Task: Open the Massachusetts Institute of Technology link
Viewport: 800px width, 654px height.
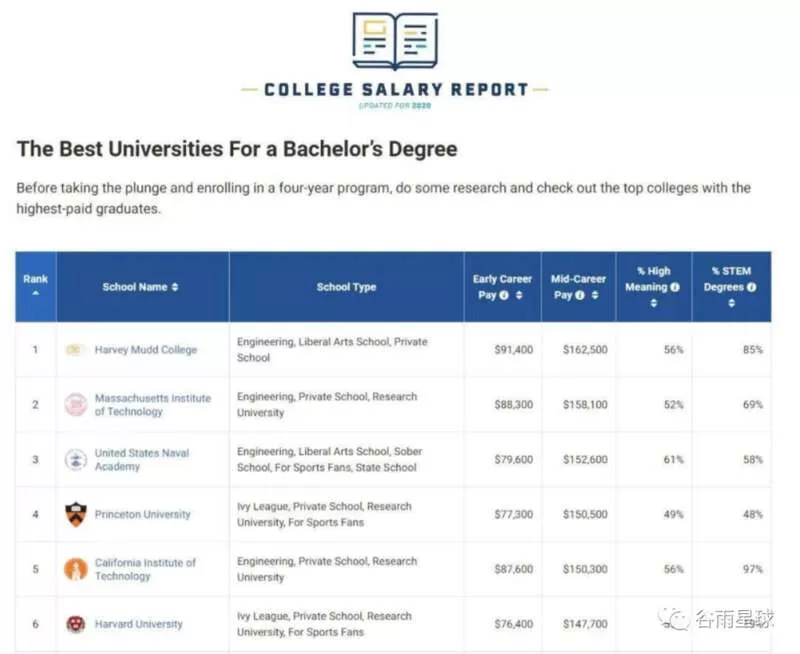Action: pos(153,405)
